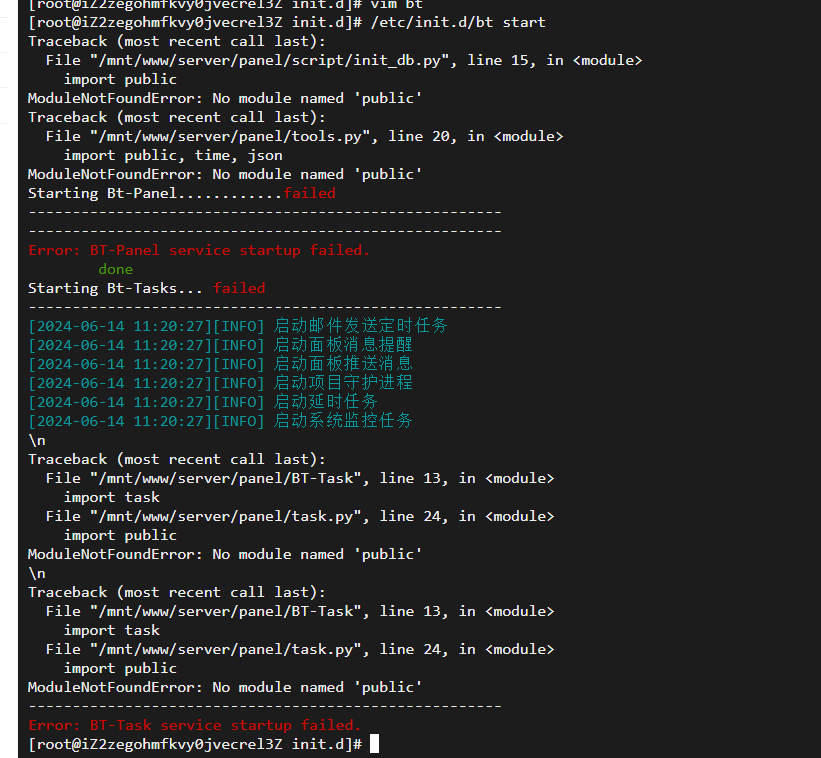Click the tools.py line 20 traceback entry

[304, 137]
